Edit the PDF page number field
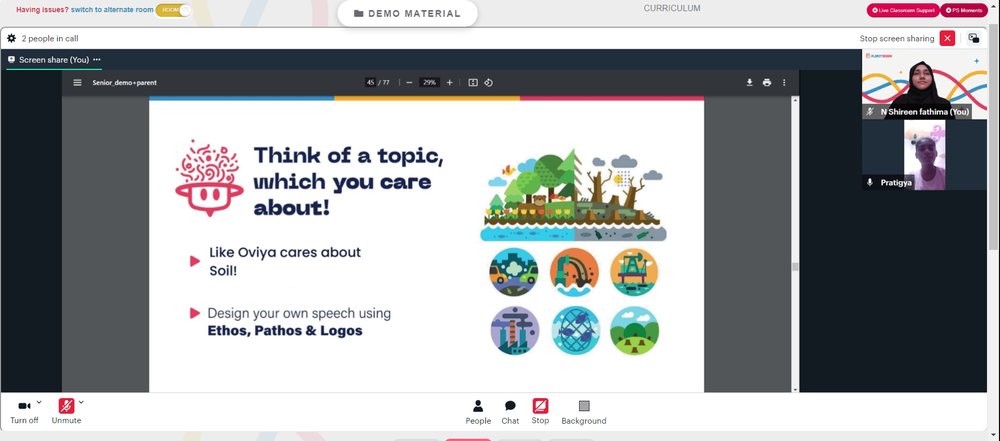This screenshot has width=1000, height=441. click(370, 82)
